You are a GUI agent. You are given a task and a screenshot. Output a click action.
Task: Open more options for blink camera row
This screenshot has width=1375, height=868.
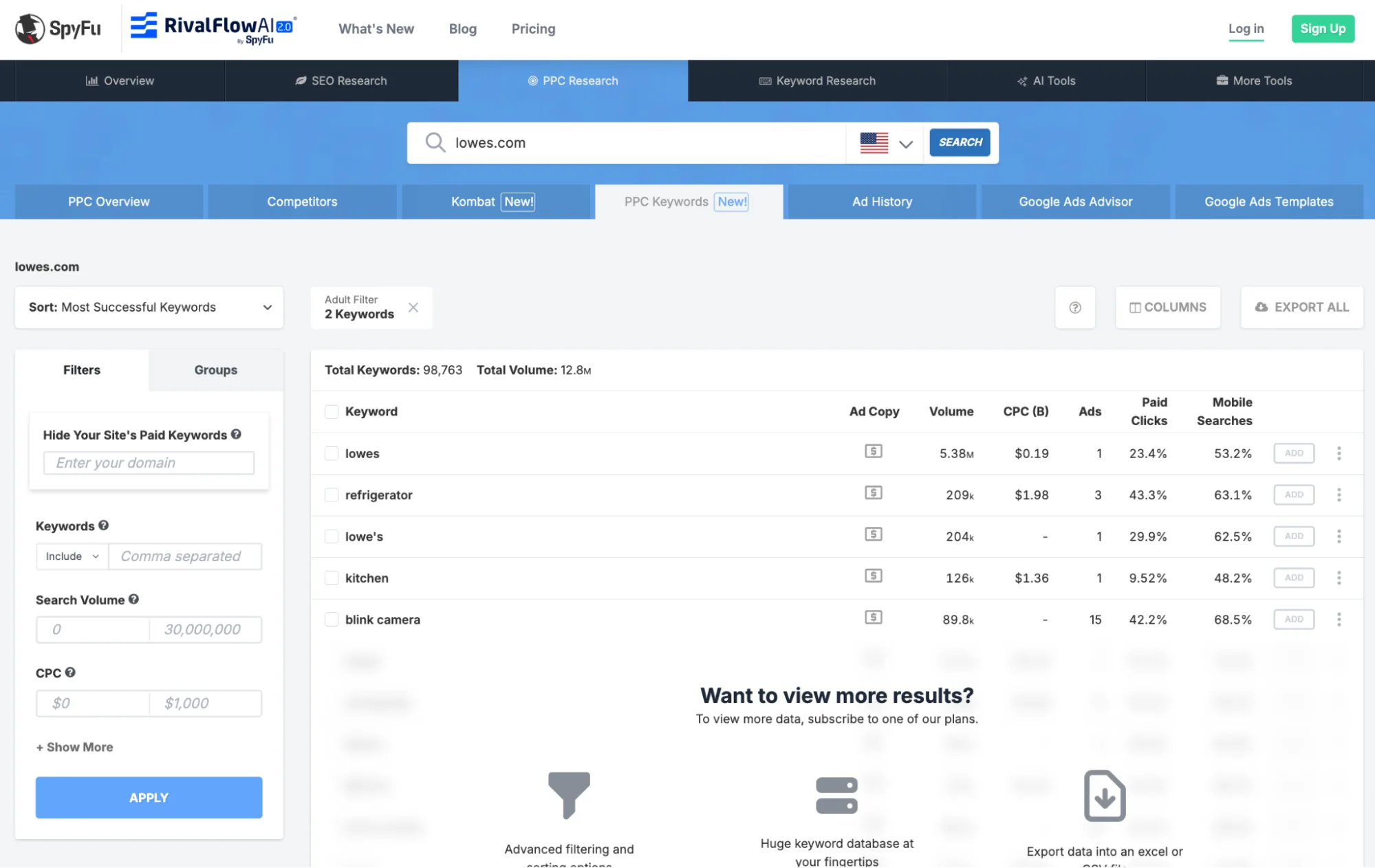1339,620
